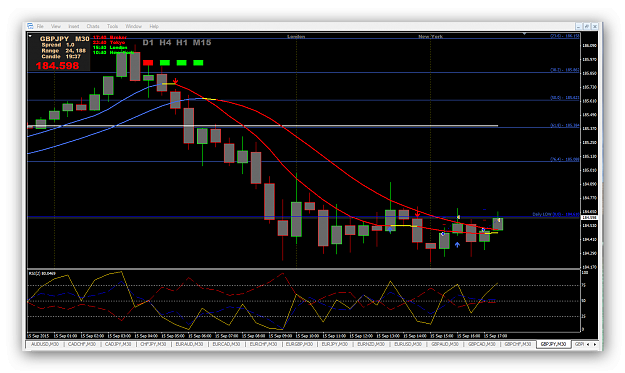Click the London session label atop the chart

point(296,37)
